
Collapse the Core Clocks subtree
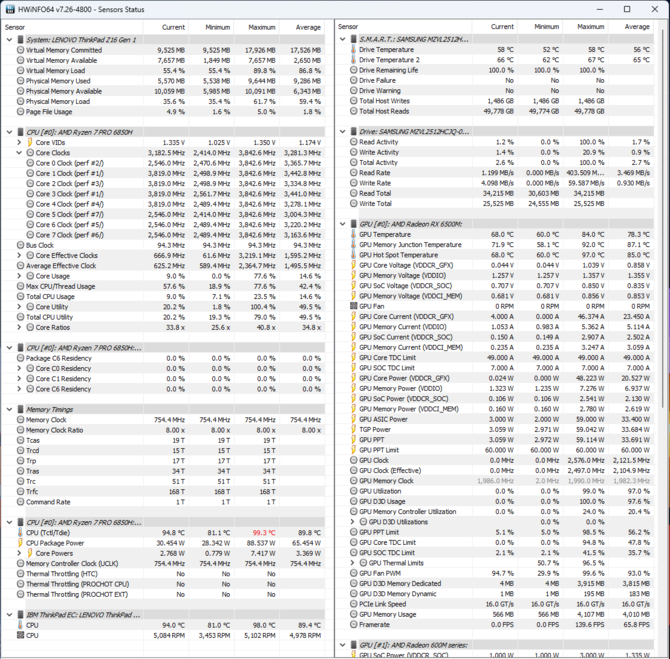pos(19,153)
